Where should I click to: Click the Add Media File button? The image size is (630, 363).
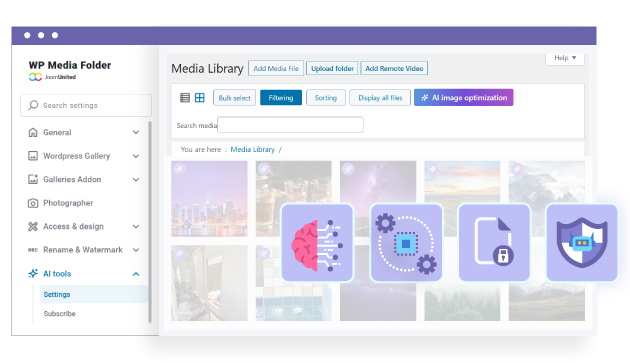click(276, 68)
